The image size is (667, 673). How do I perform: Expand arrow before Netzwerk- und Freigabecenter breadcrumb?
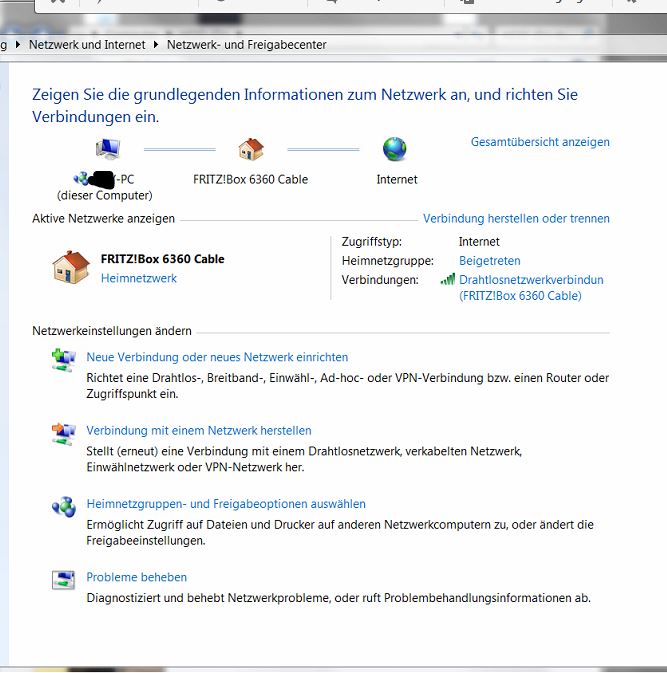click(156, 44)
